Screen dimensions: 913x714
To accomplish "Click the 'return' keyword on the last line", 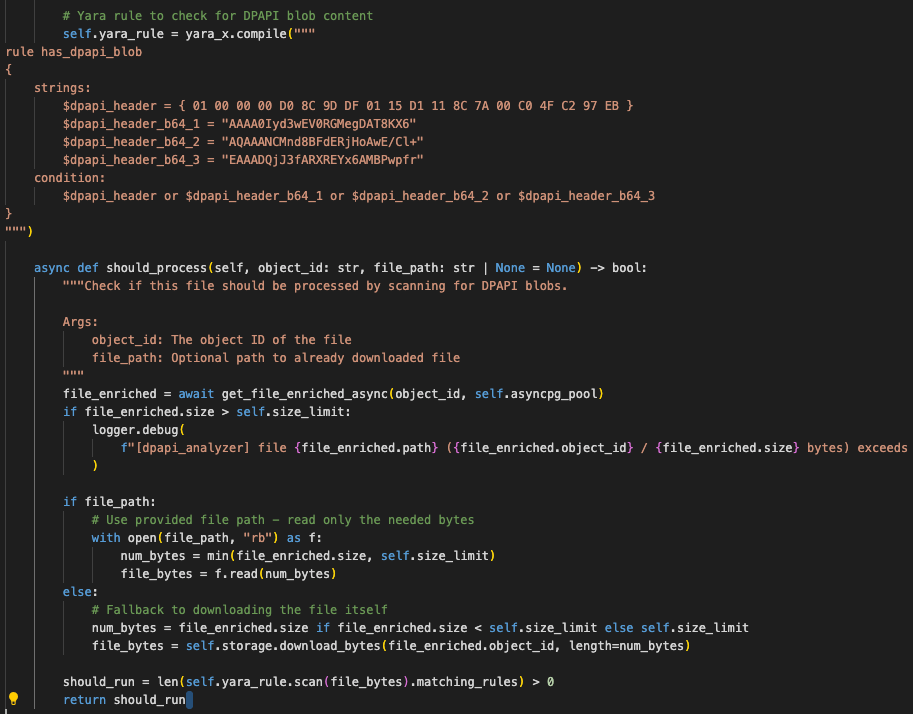I will (x=84, y=700).
